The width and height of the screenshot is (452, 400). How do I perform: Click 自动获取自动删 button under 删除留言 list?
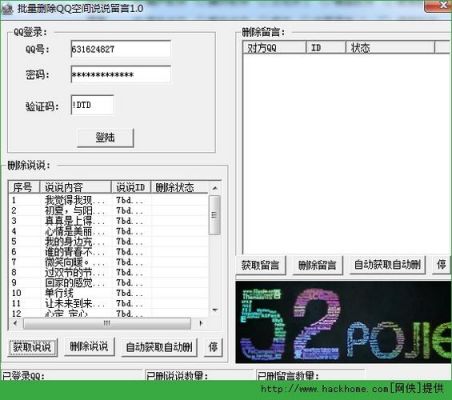(387, 265)
